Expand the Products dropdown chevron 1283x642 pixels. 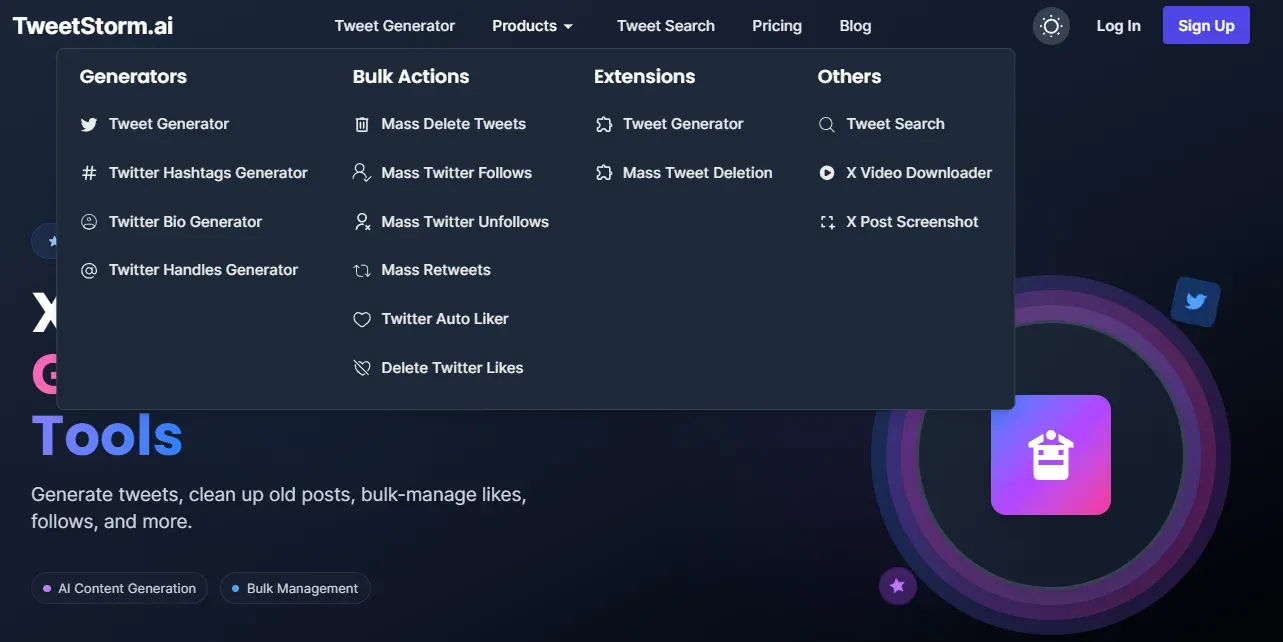coord(570,26)
